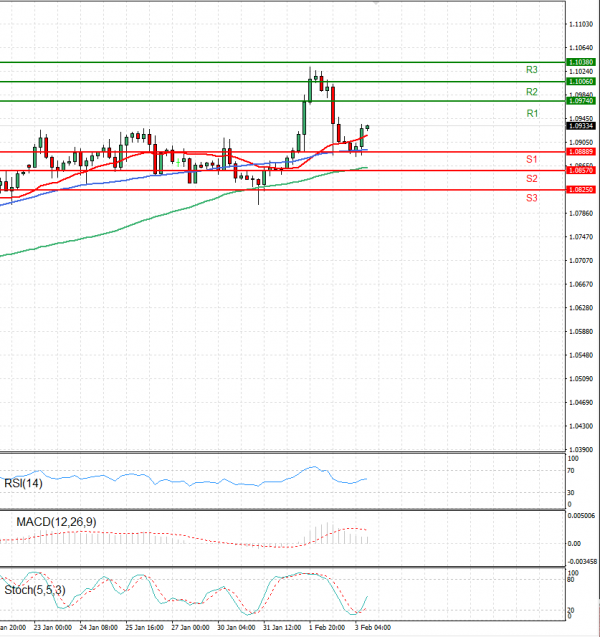This screenshot has height=637, width=600.
Task: Click the 25 Jan 16:00 time label
Action: (x=144, y=628)
